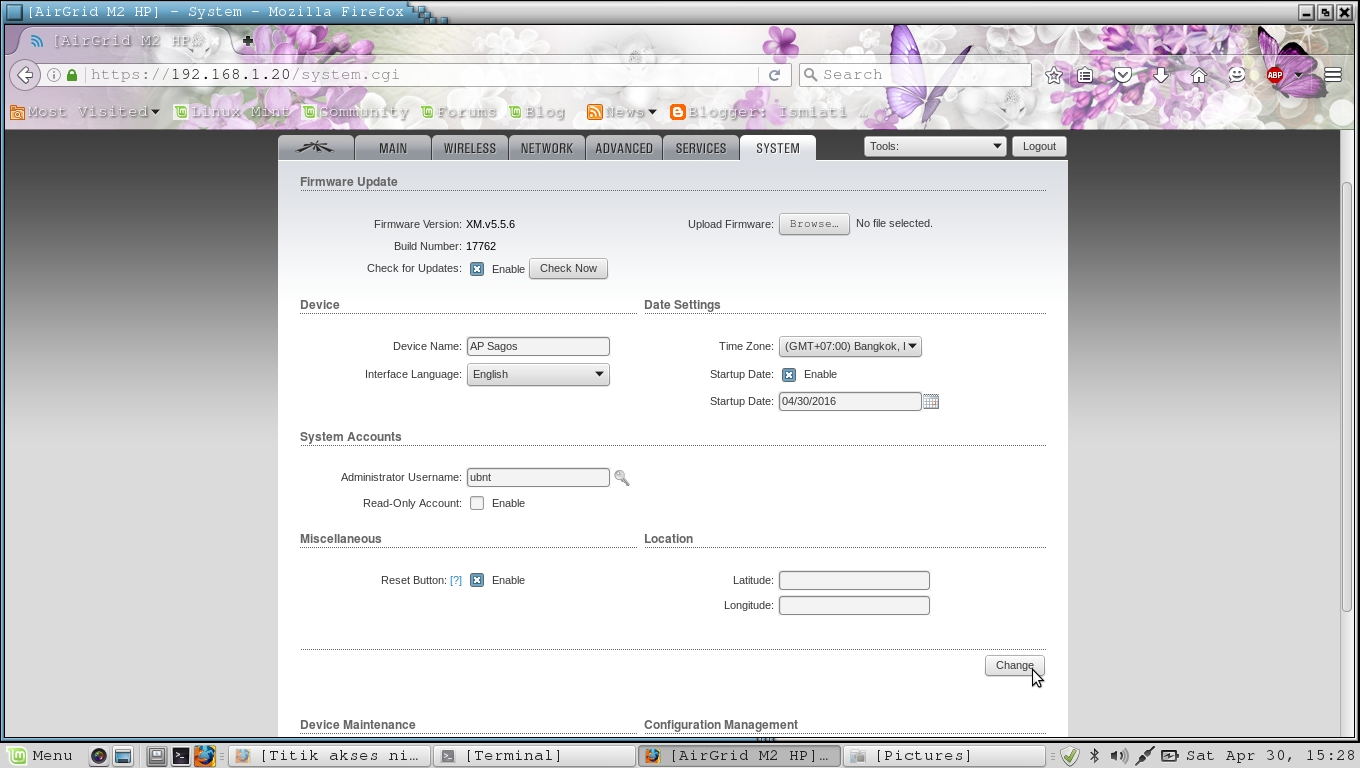The image size is (1360, 768).
Task: Click inside the Device Name field
Action: pyautogui.click(x=537, y=346)
